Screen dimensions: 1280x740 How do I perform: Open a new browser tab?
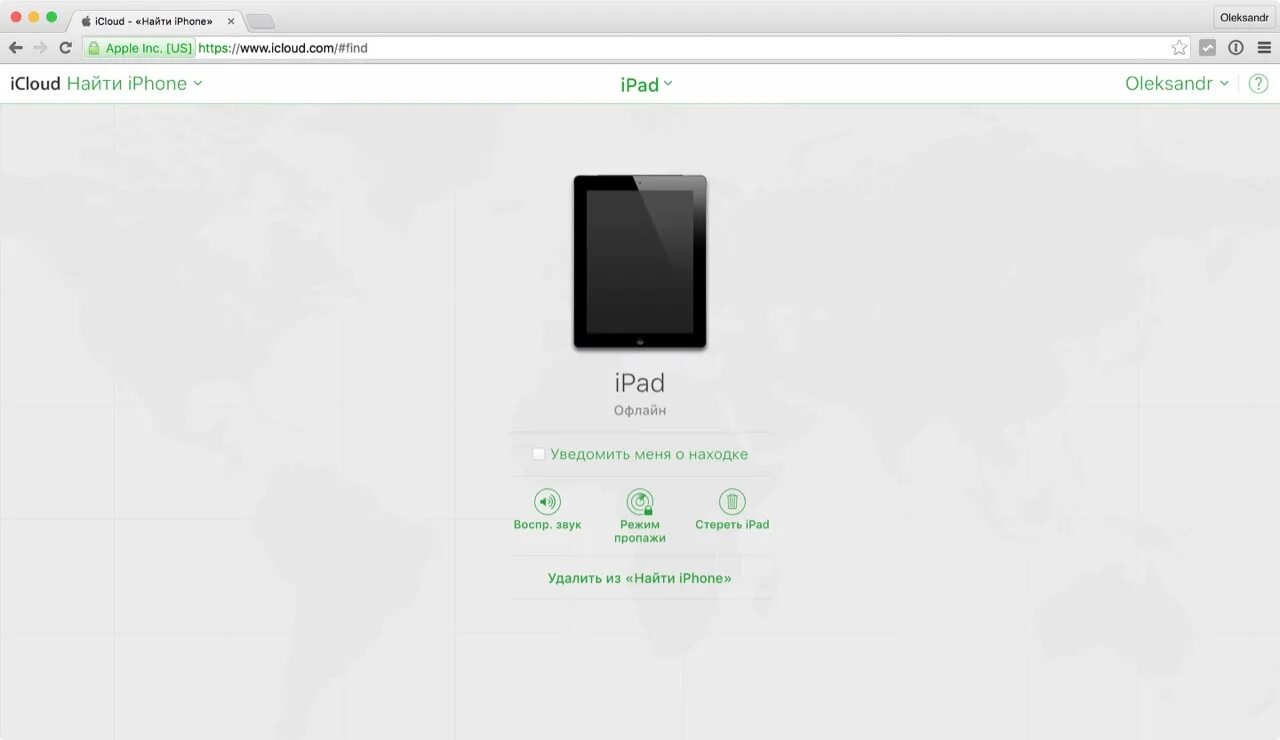260,22
